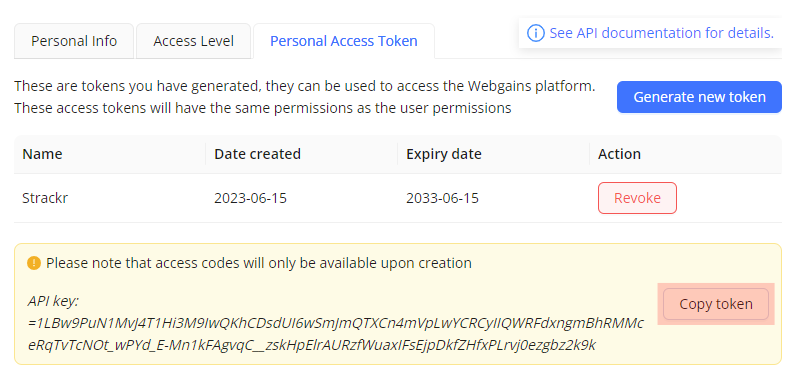Click the orange warning icon in notice

pos(34,263)
